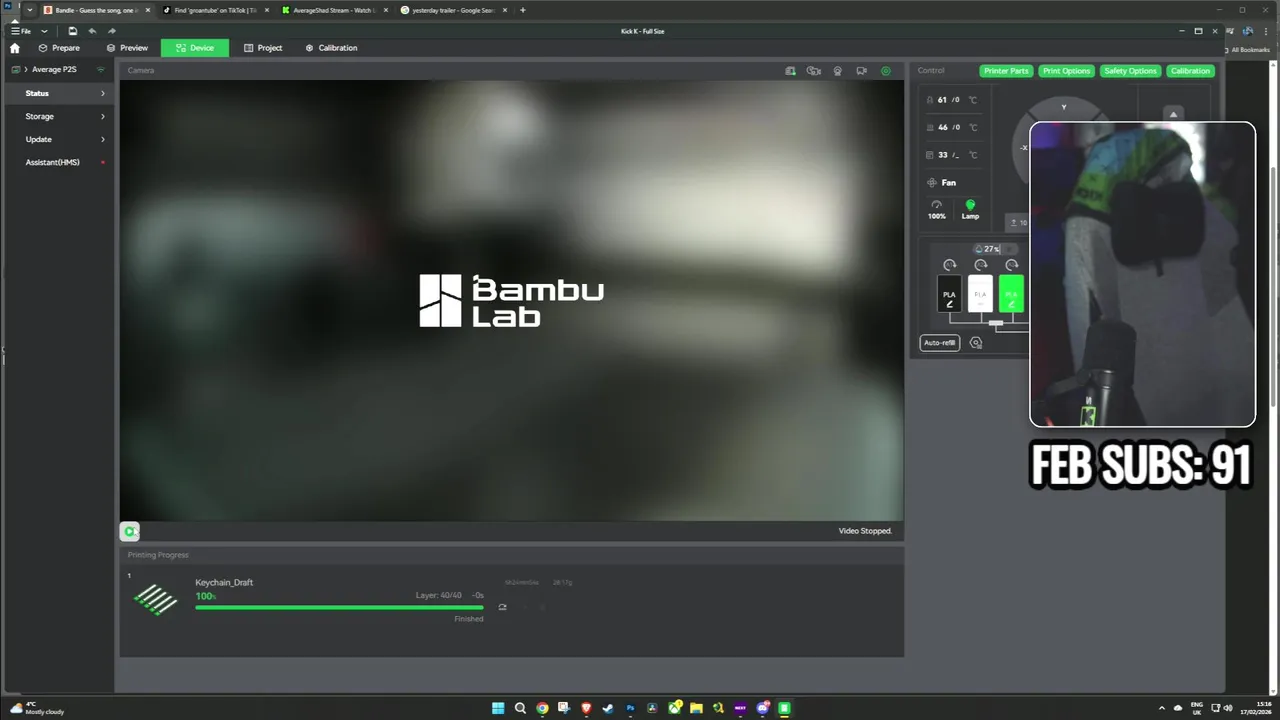
Task: Expand the dropdown arrow beside File
Action: pos(44,31)
